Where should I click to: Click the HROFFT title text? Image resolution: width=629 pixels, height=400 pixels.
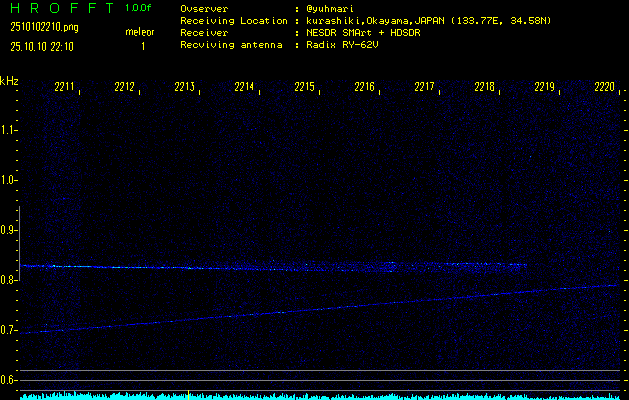(58, 8)
